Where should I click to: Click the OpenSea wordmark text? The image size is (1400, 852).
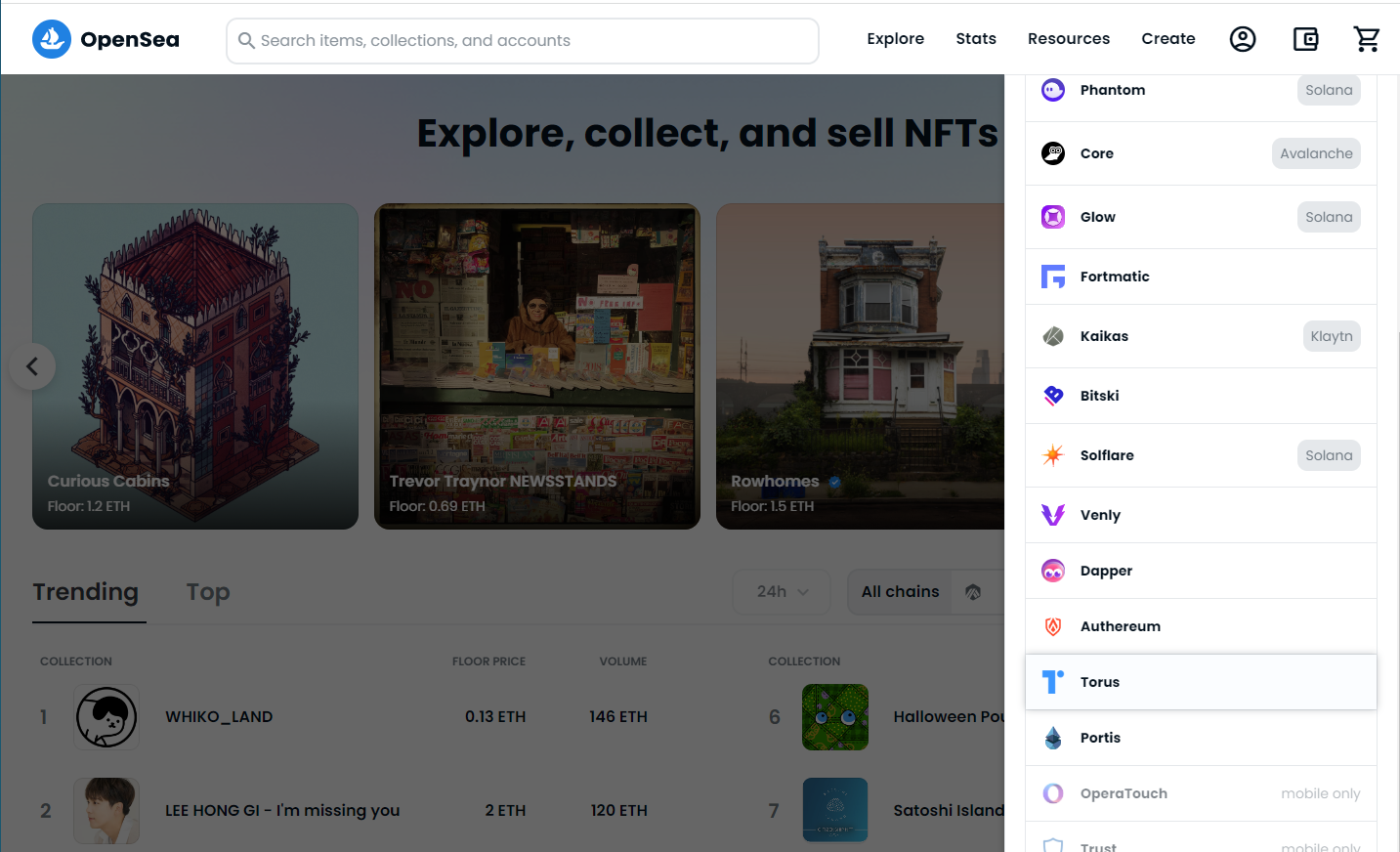click(130, 40)
